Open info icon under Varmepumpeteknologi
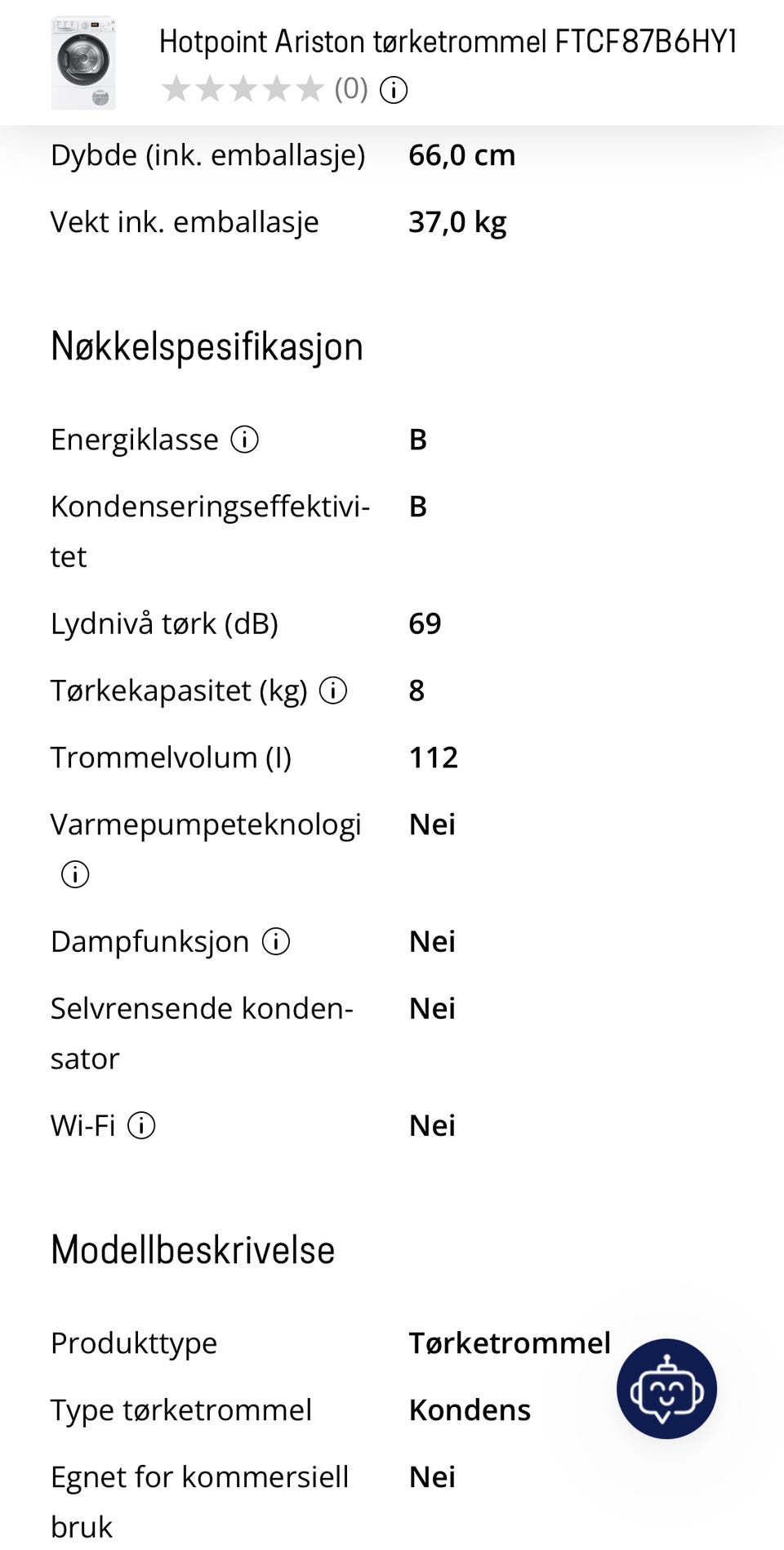Image resolution: width=784 pixels, height=1550 pixels. pos(75,874)
